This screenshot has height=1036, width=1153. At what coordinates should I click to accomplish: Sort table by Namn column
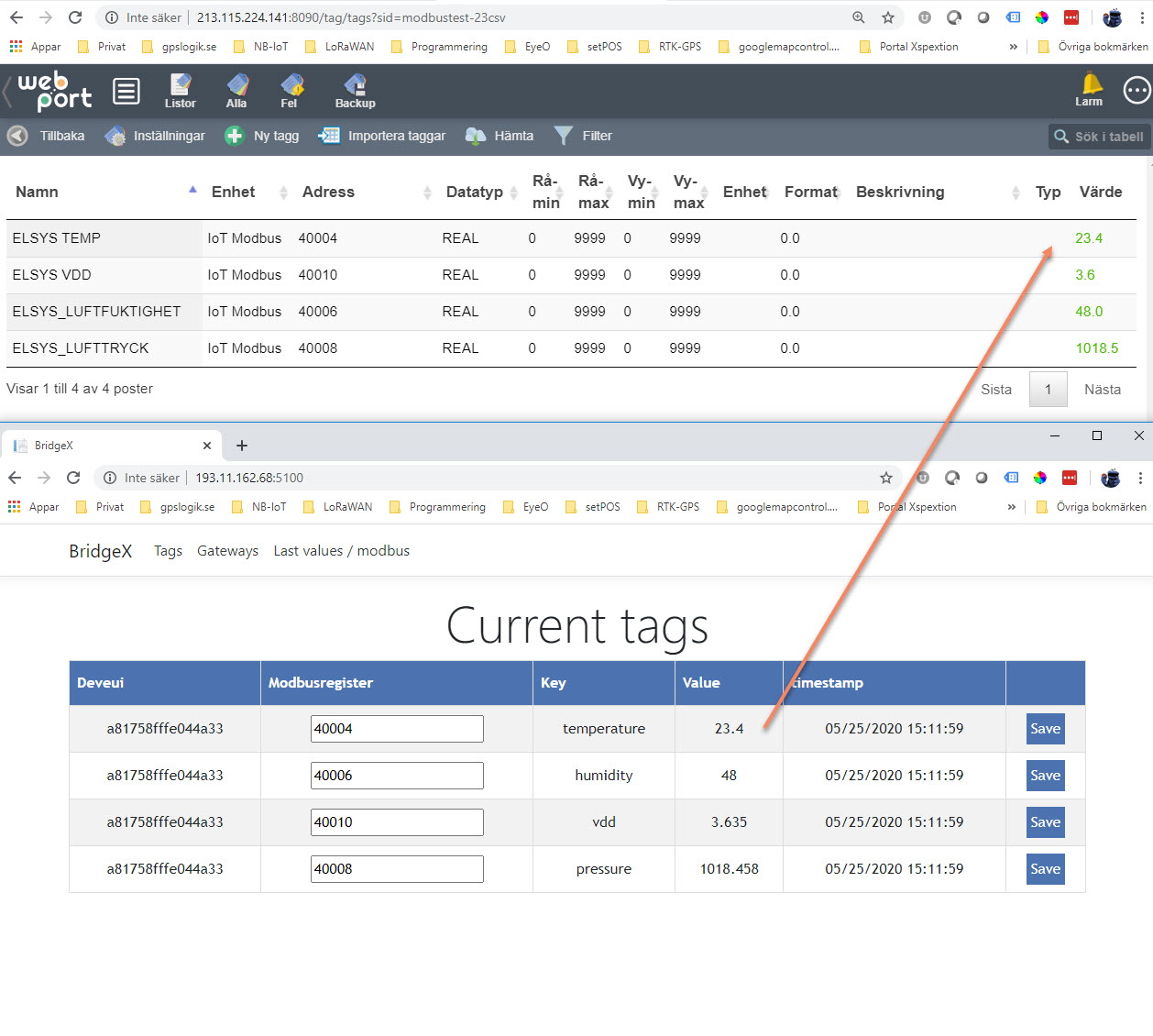(x=104, y=192)
